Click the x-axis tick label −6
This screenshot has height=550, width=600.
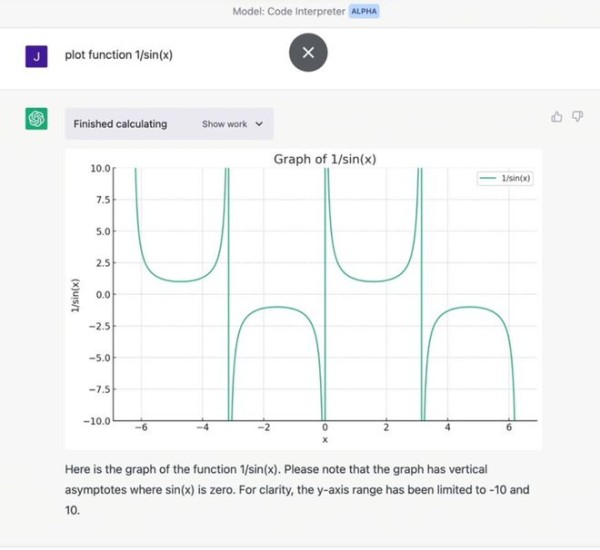(141, 428)
